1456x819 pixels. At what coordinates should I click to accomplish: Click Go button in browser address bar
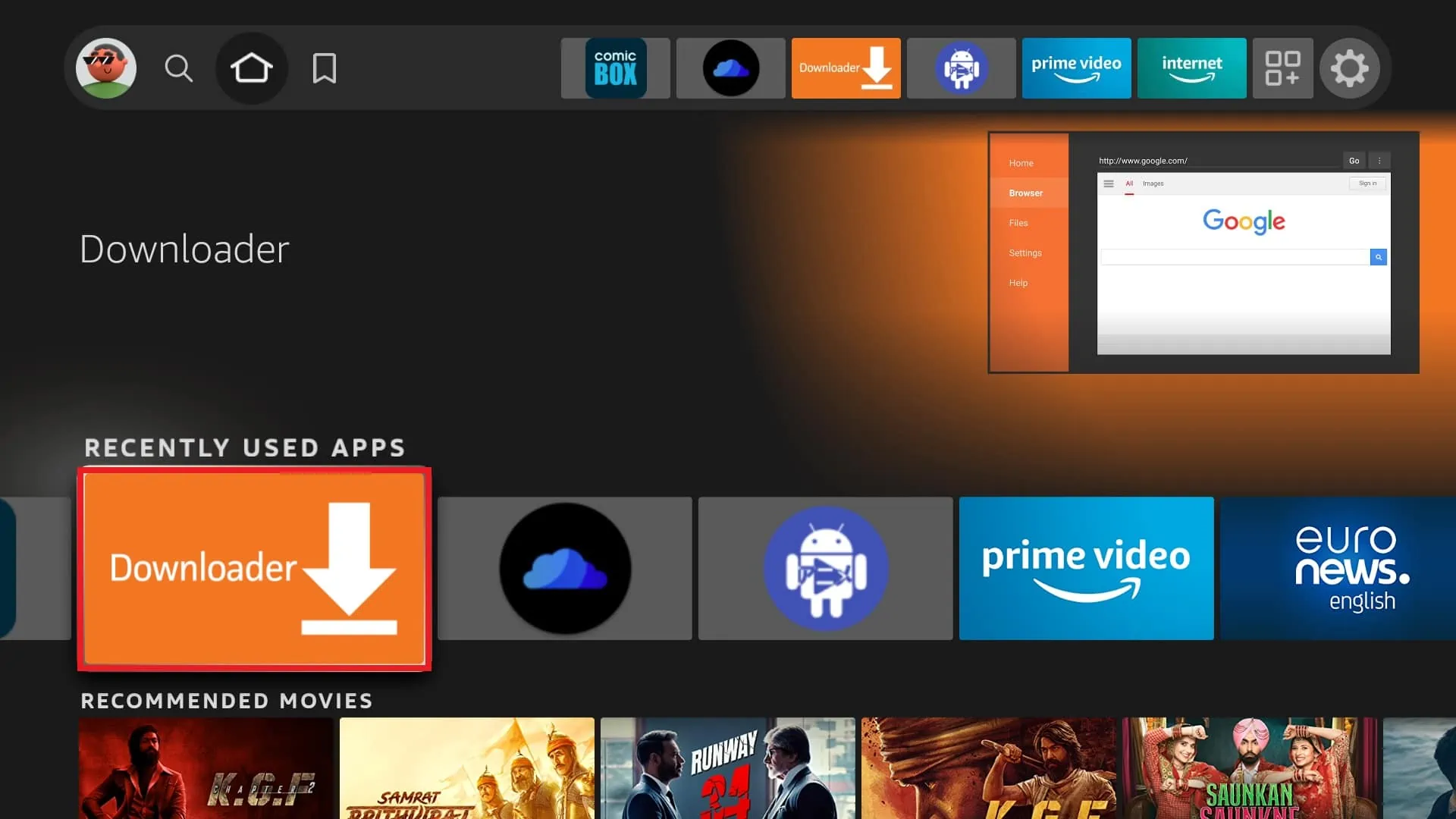pos(1354,161)
